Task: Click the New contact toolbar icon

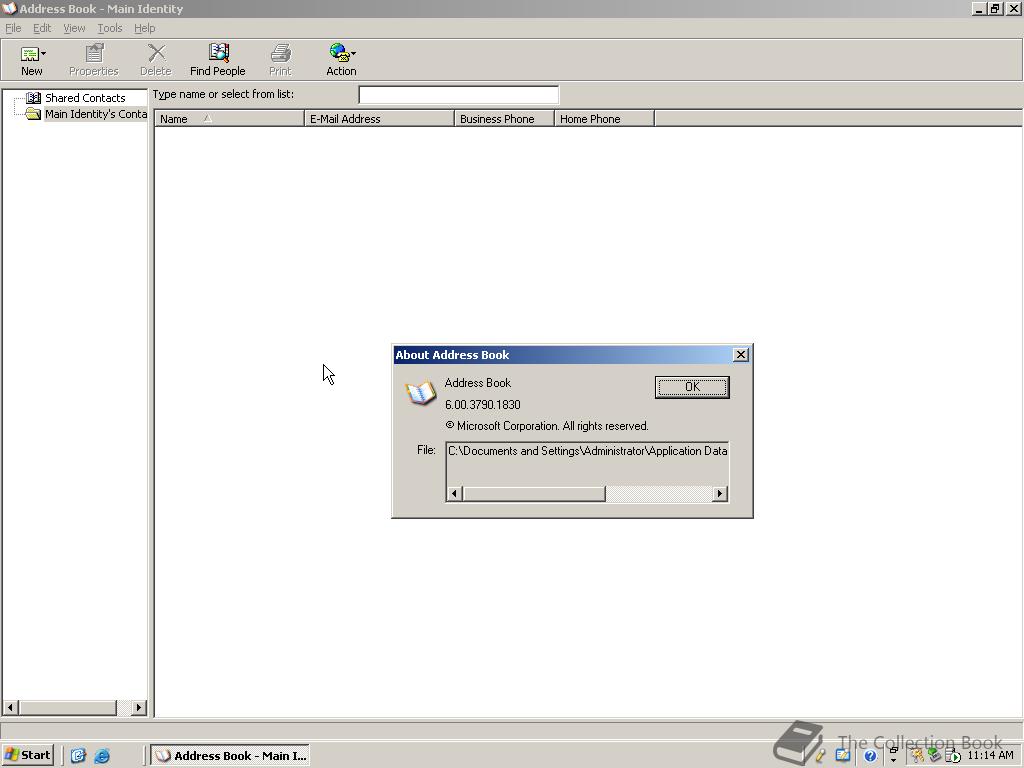Action: coord(29,54)
